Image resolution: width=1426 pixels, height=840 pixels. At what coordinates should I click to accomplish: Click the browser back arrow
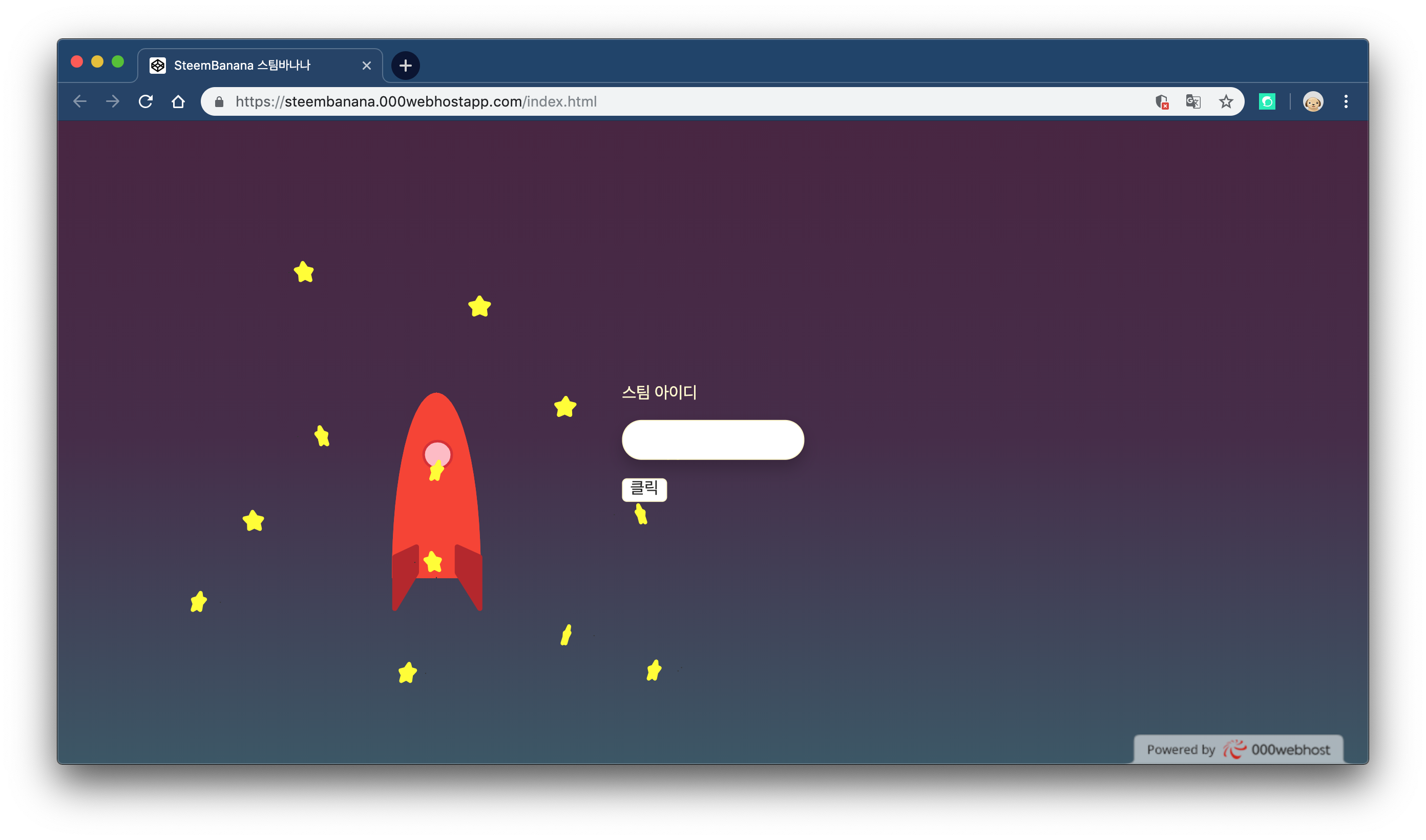(x=80, y=101)
